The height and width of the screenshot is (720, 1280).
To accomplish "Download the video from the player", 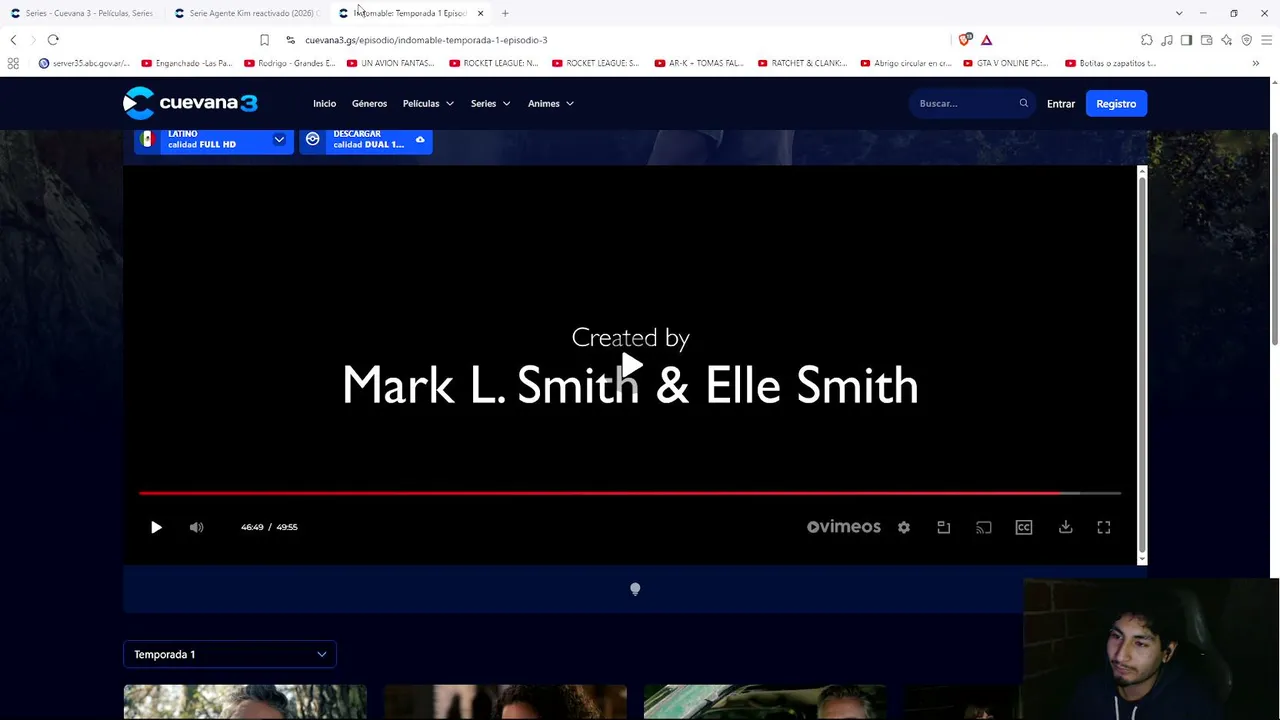I will coord(1066,527).
